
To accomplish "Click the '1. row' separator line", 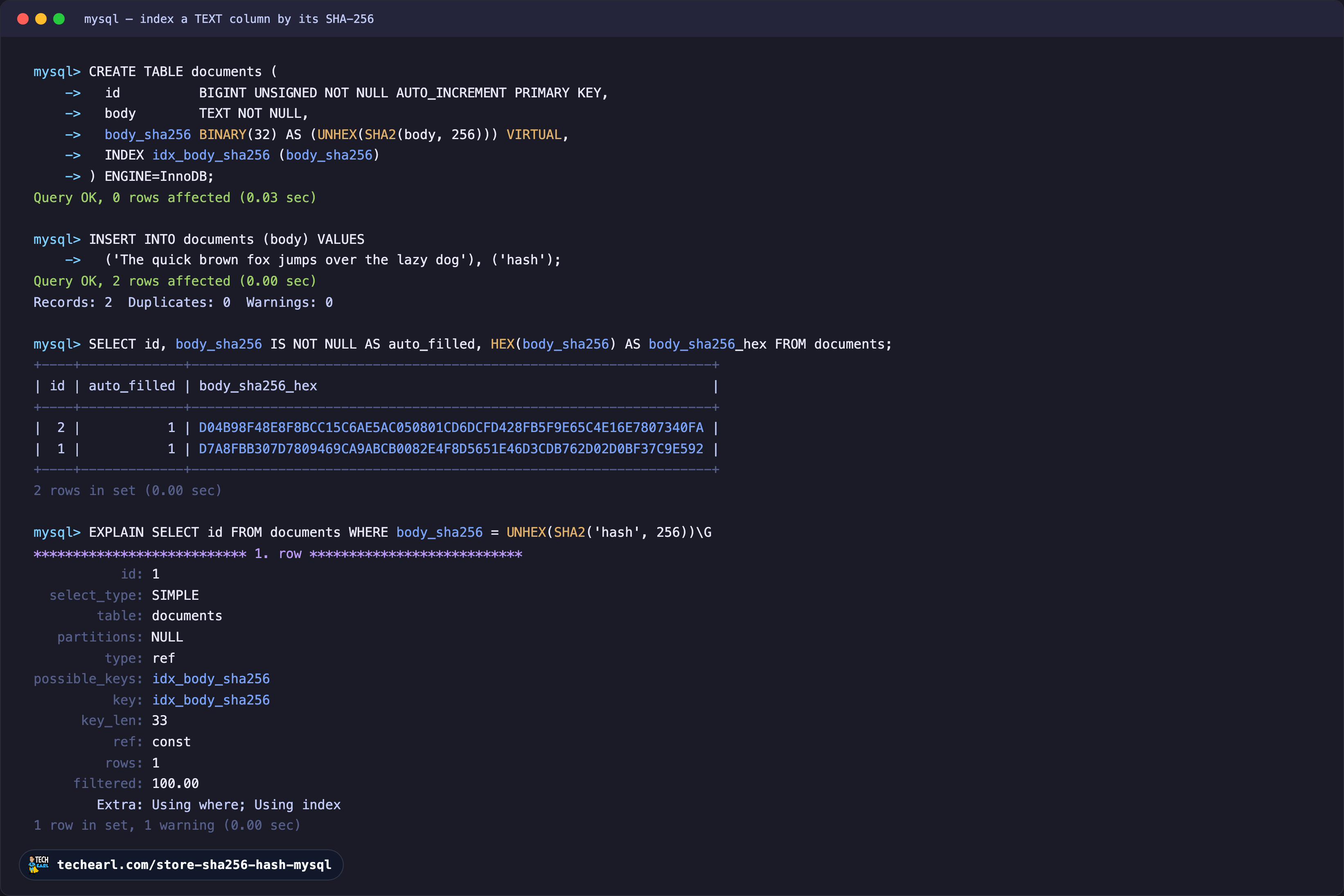I will tap(278, 554).
